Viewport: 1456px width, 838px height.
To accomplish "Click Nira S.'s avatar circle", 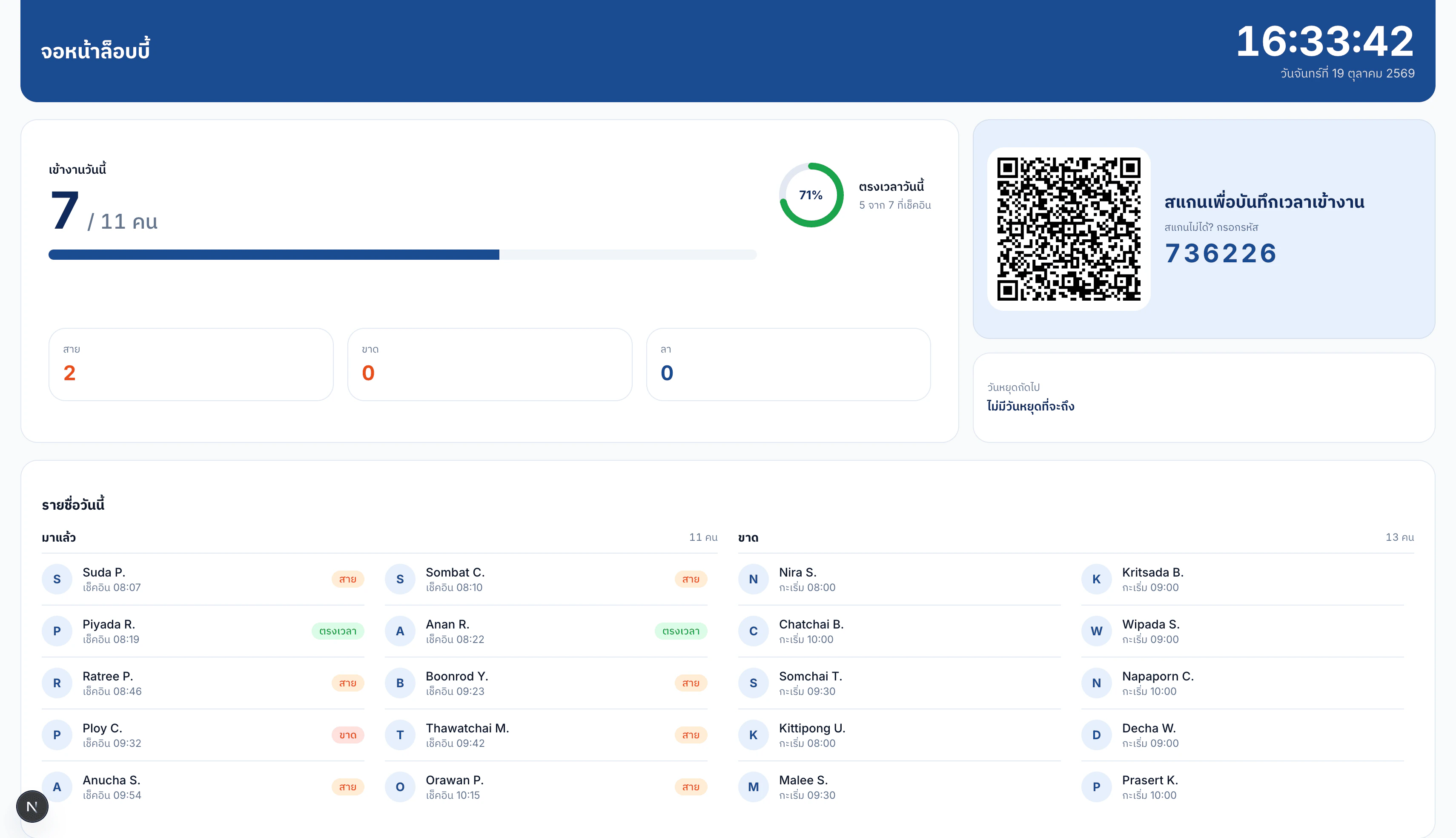I will 753,579.
